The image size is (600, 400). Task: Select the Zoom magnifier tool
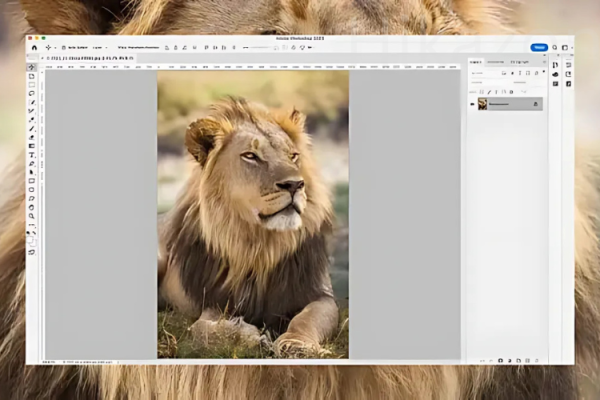click(32, 216)
